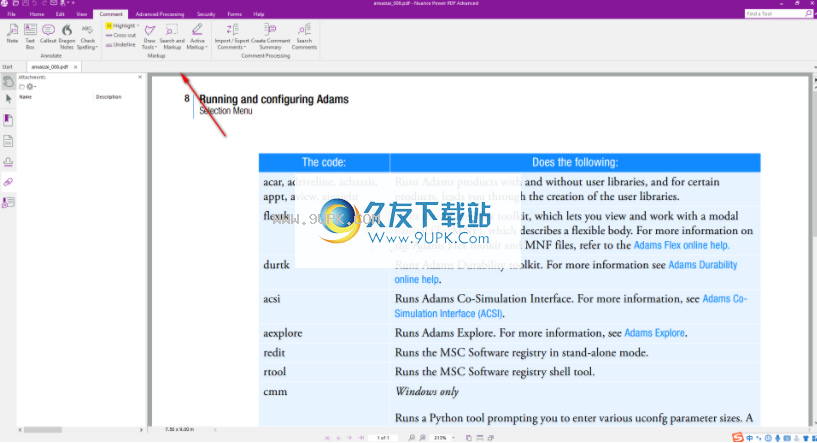Select the Cross-out markup tool
The height and width of the screenshot is (443, 817).
point(121,35)
